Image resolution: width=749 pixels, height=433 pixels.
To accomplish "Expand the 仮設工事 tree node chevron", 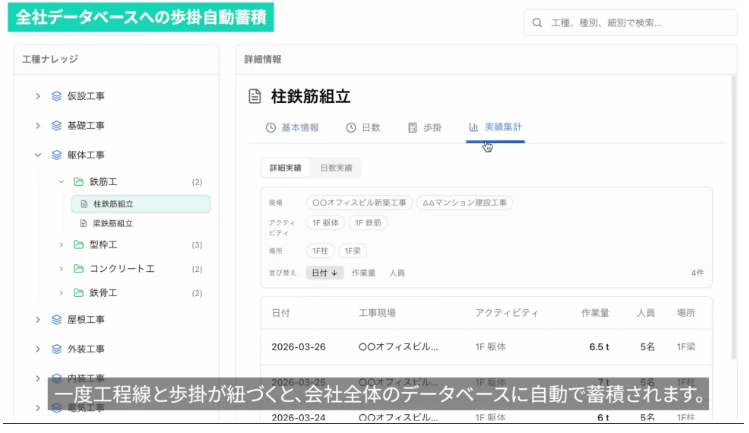I will coord(38,96).
